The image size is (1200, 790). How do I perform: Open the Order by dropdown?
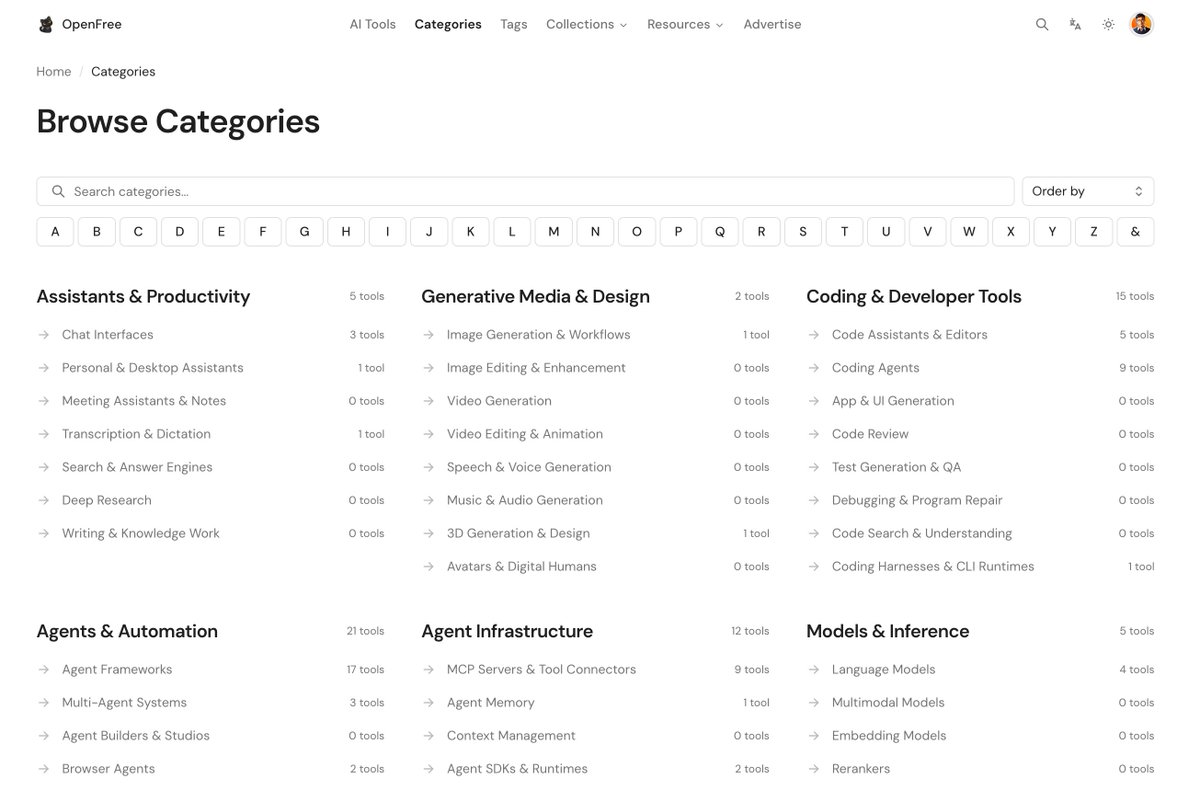[x=1088, y=191]
